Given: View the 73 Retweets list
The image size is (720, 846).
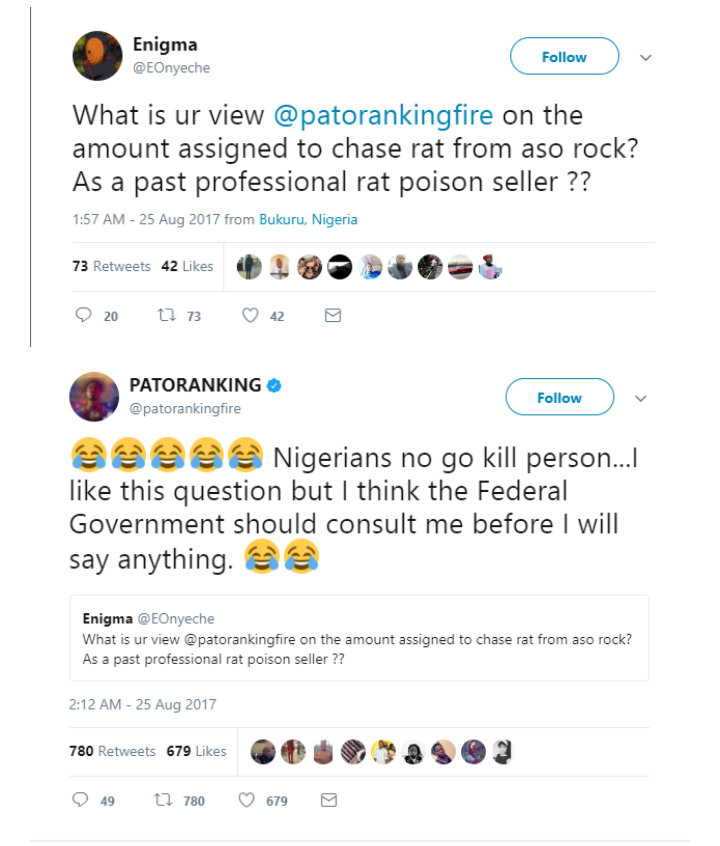Looking at the screenshot, I should [111, 266].
